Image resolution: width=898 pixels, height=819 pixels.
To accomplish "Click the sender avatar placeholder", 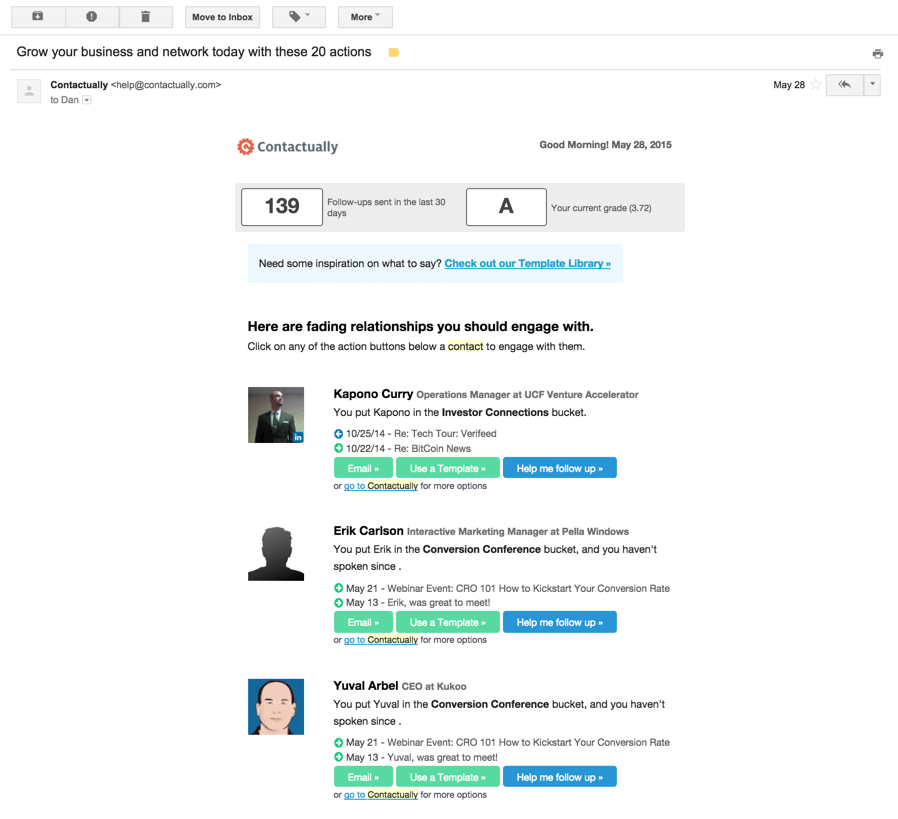I will (29, 90).
